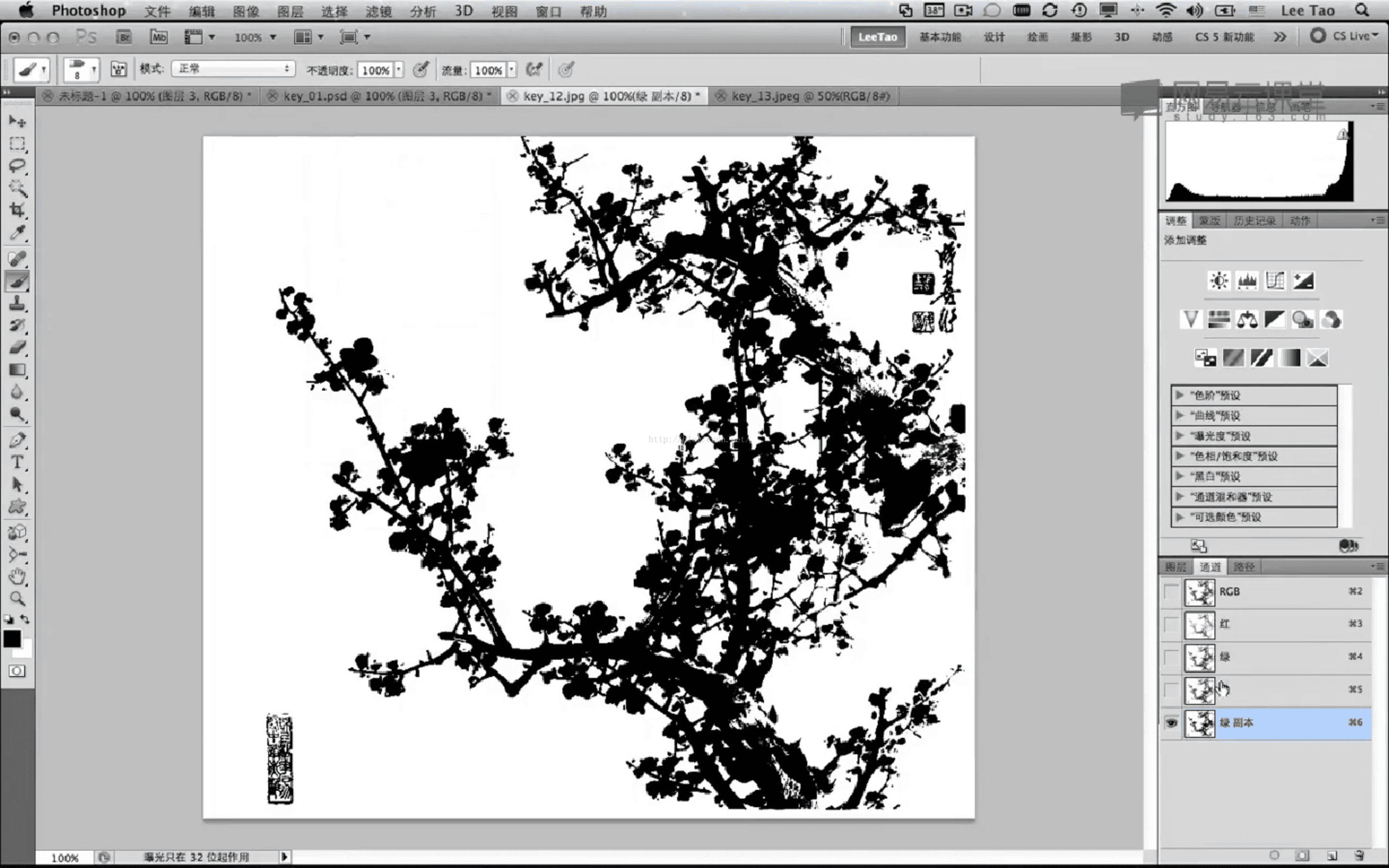The height and width of the screenshot is (868, 1389).
Task: Select the Horizontal Type tool
Action: point(17,463)
